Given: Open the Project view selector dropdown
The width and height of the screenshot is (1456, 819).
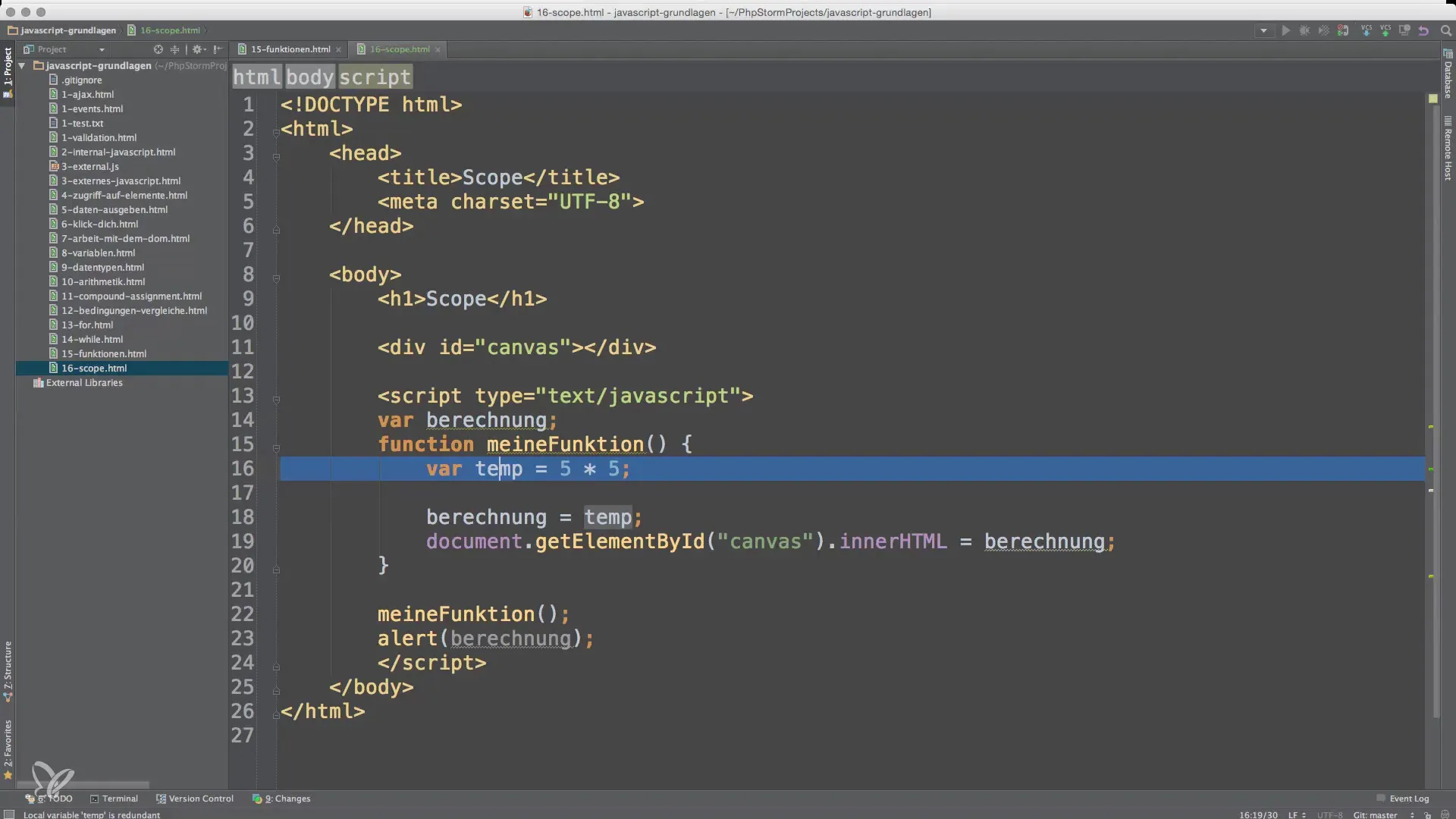Looking at the screenshot, I should [64, 49].
